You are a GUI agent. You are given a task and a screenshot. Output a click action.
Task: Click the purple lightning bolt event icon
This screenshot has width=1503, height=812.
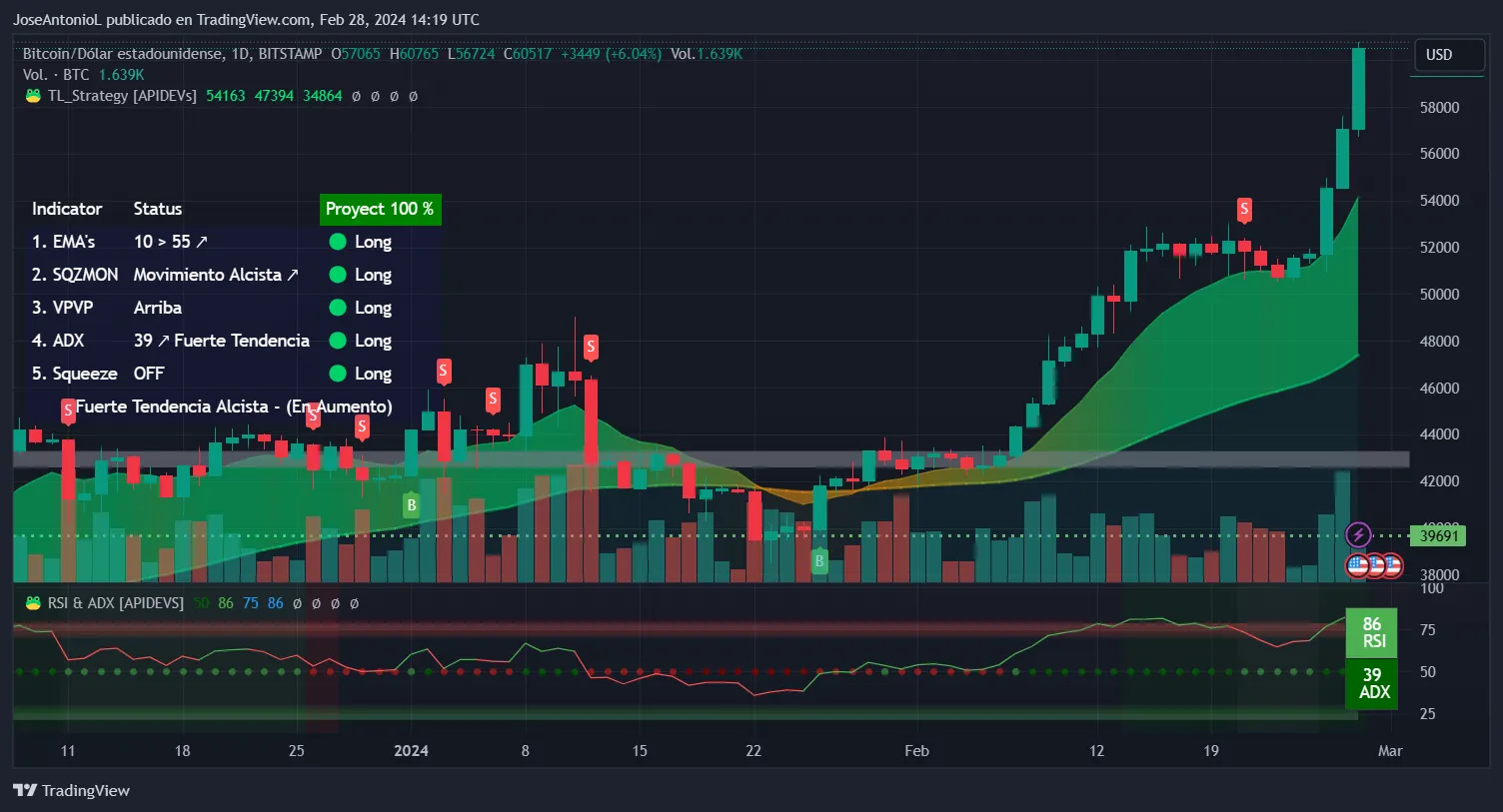pyautogui.click(x=1358, y=534)
